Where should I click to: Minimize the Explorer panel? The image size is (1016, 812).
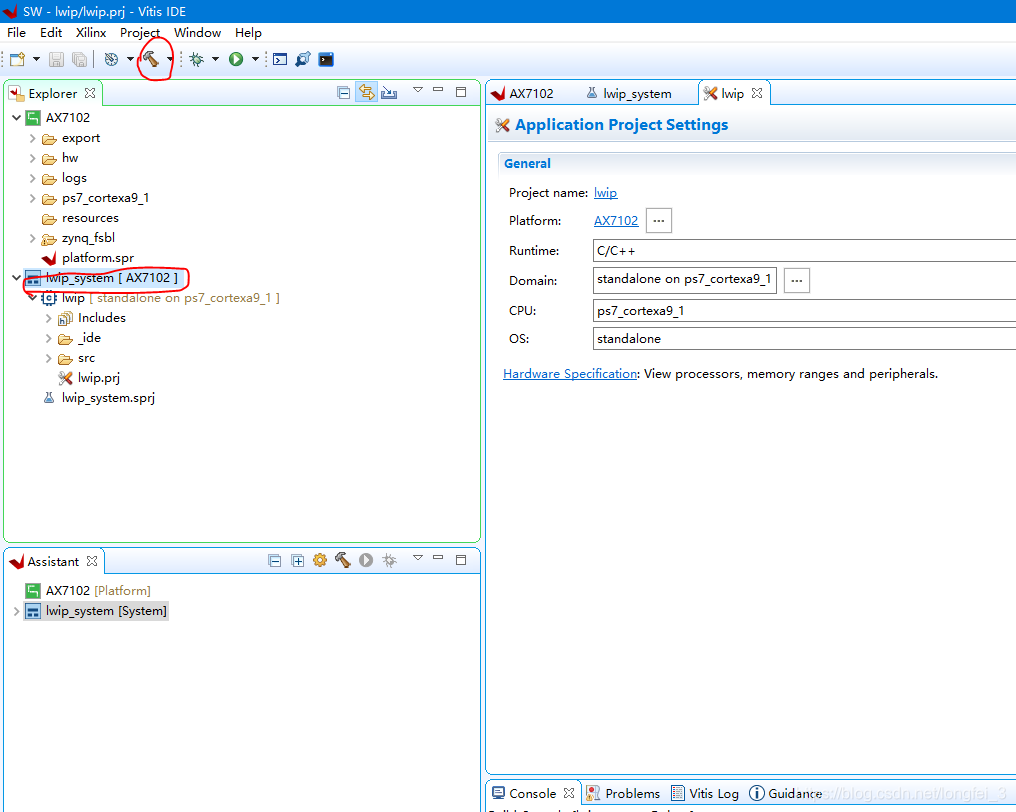(x=438, y=90)
